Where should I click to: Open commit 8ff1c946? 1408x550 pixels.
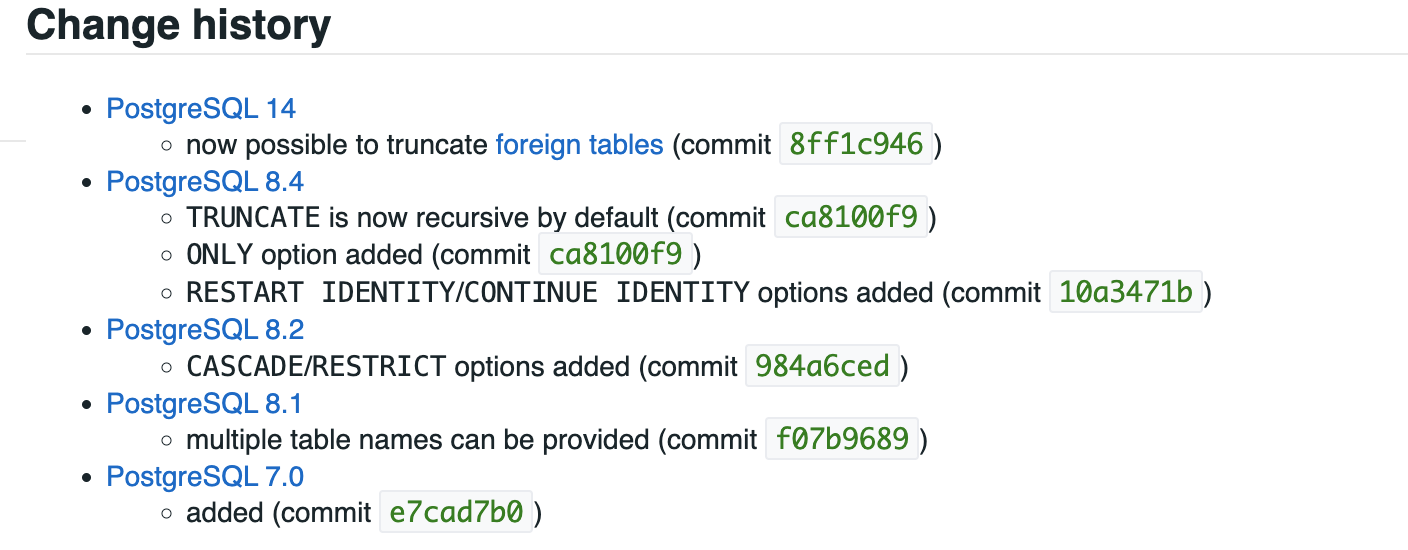pyautogui.click(x=856, y=144)
